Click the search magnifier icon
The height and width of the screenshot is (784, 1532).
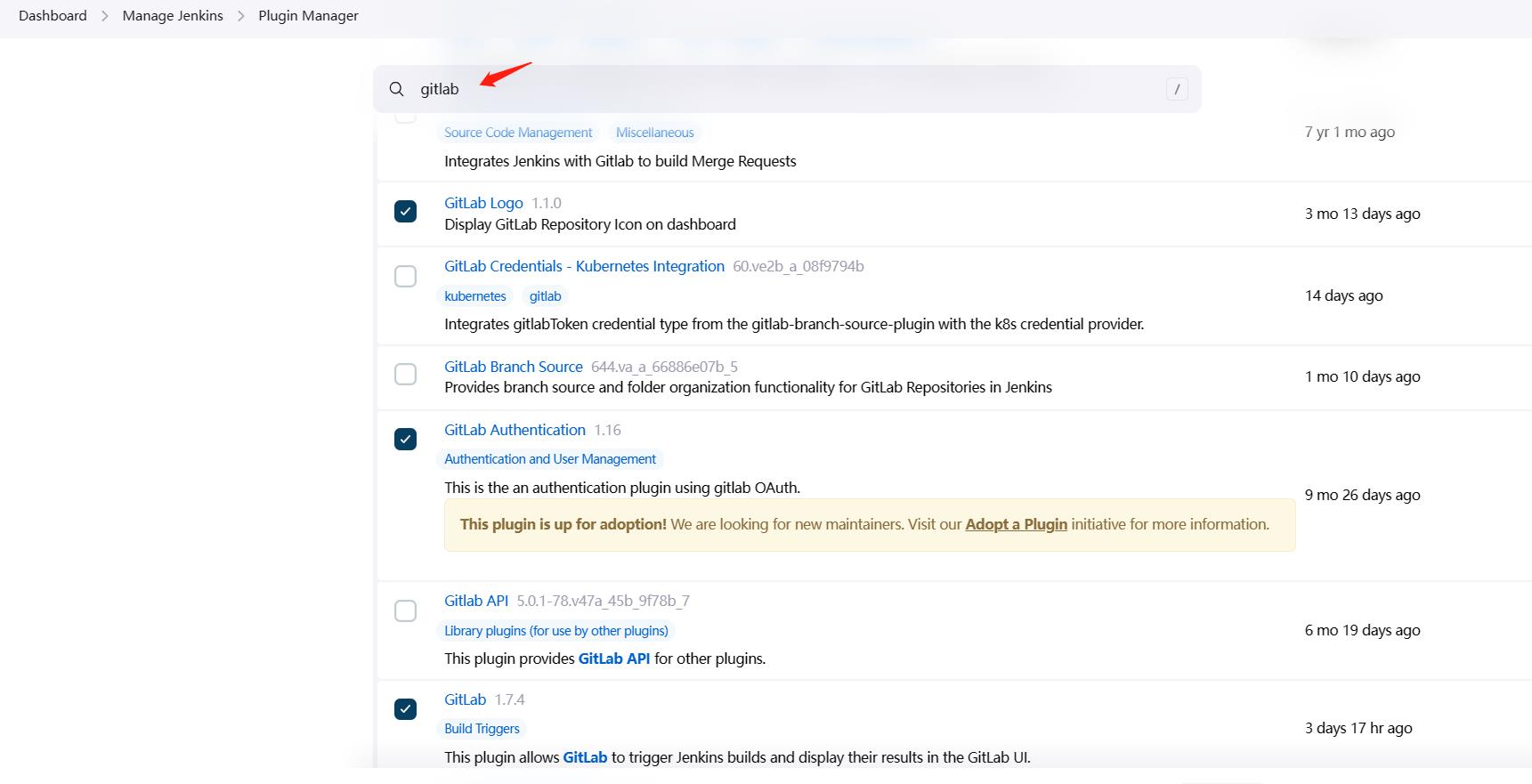click(396, 89)
